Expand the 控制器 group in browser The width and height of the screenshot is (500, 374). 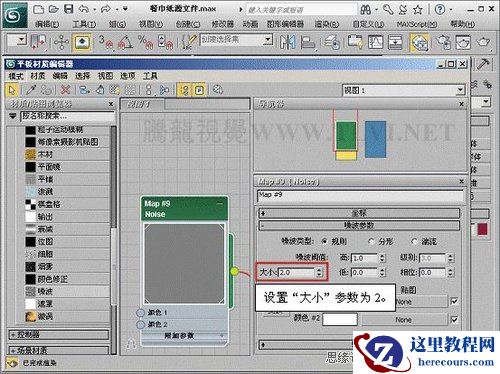(59, 335)
